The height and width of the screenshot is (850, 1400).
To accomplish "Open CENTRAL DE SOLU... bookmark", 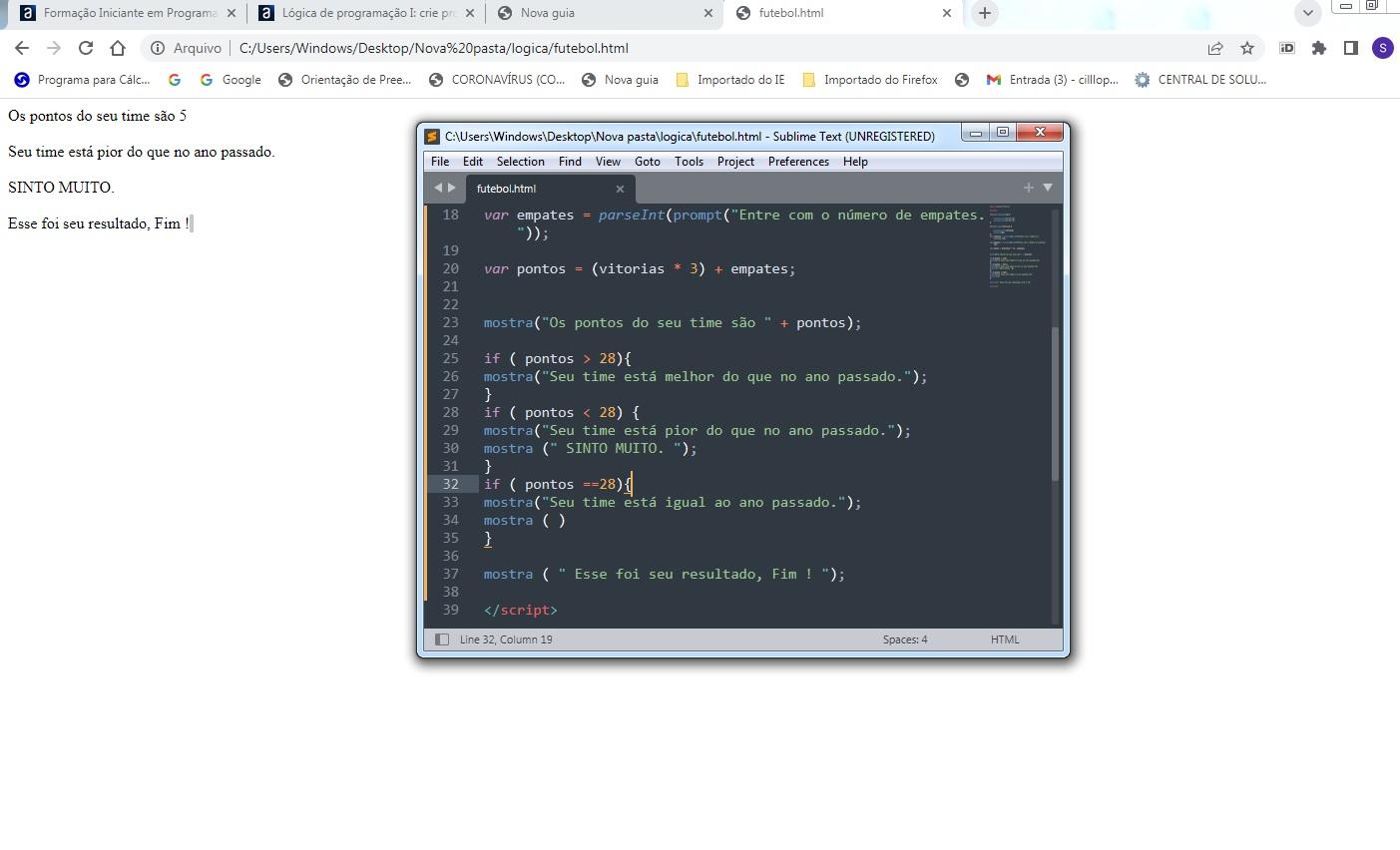I will click(1200, 80).
